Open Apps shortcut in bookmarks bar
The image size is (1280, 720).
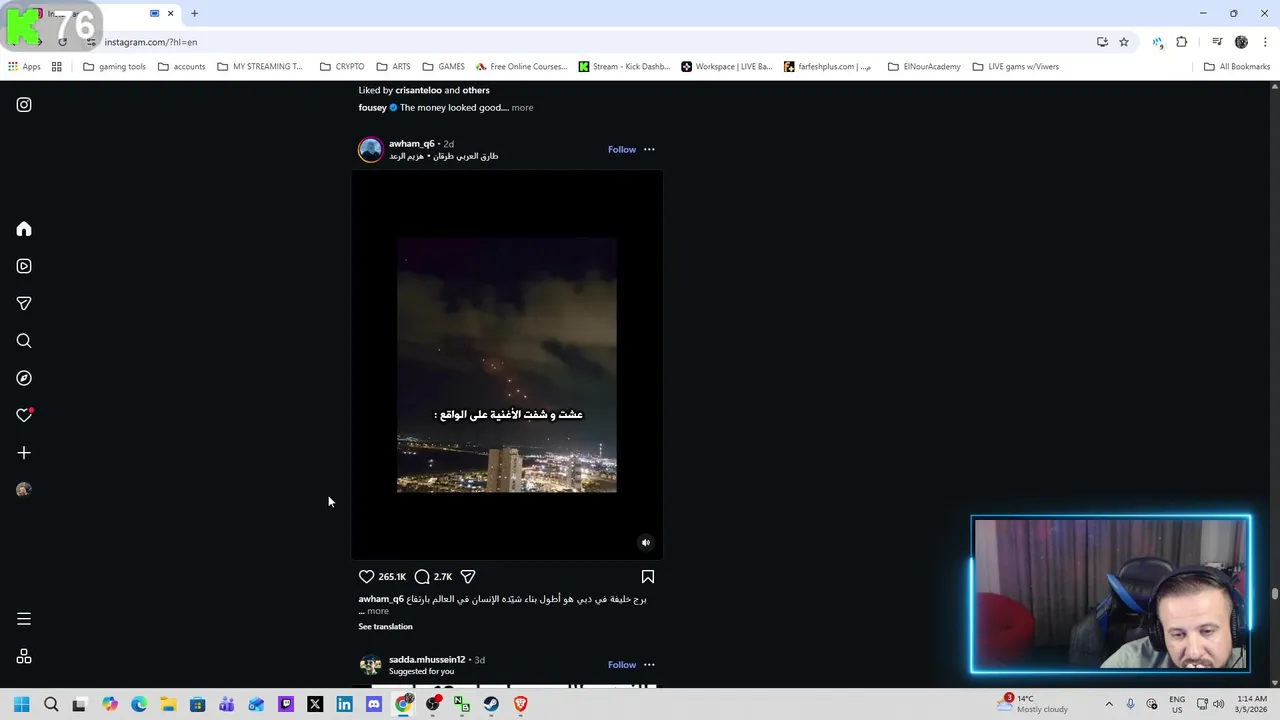point(25,67)
